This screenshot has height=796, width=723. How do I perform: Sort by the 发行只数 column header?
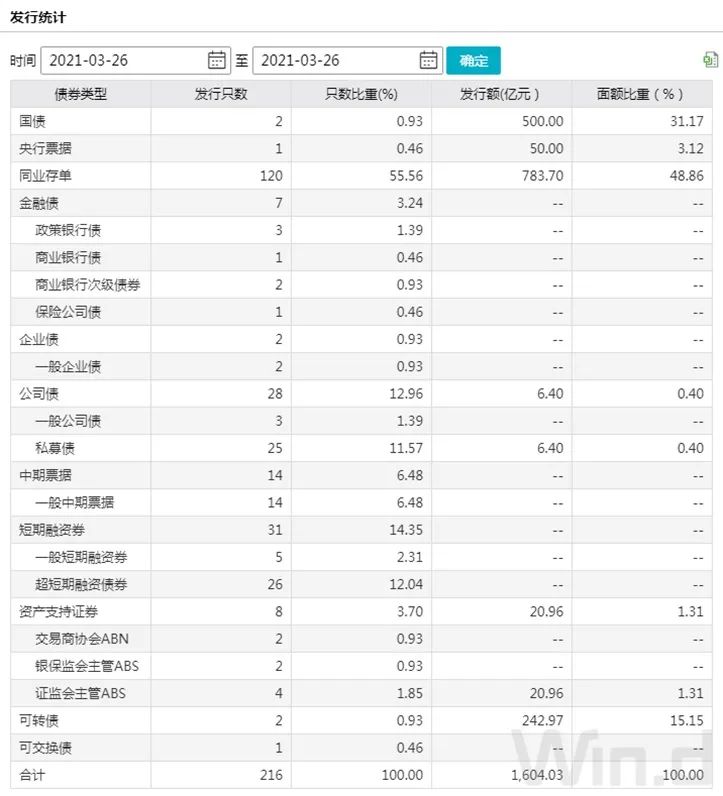(x=221, y=94)
